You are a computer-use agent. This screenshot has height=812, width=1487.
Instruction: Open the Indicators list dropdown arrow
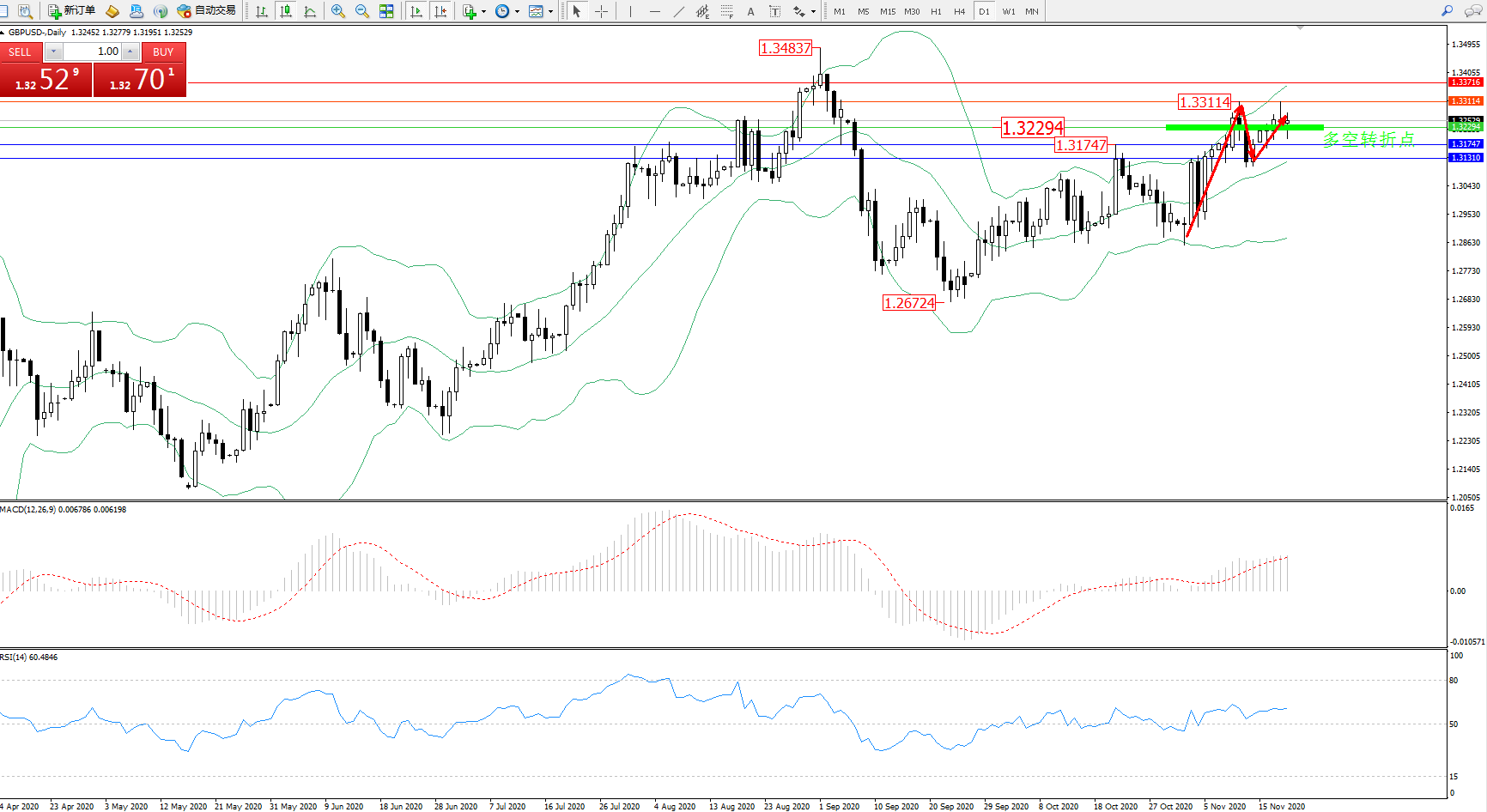[x=483, y=11]
